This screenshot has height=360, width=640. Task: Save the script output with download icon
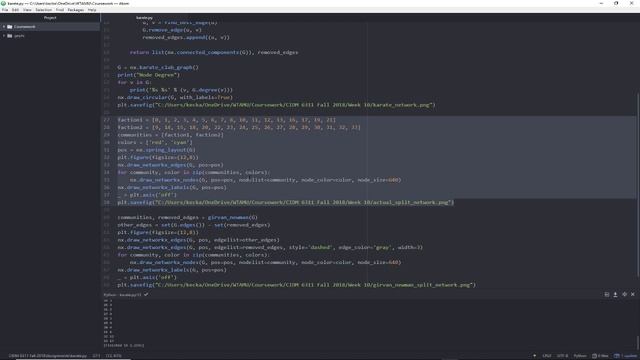616,294
